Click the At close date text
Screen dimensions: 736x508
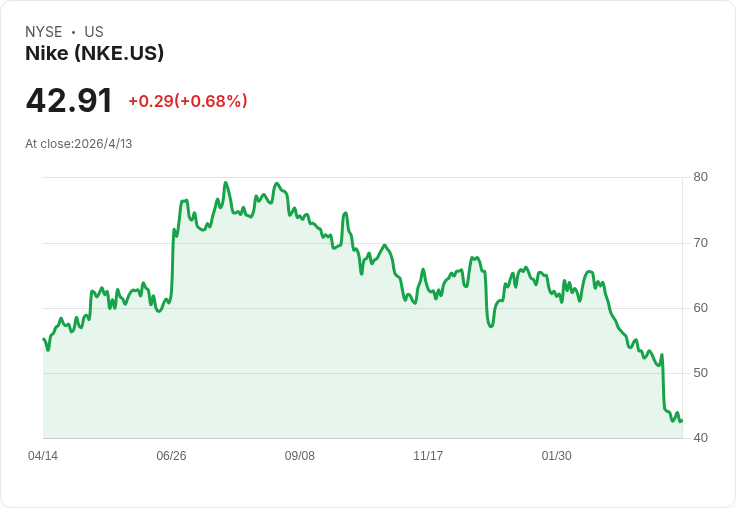pos(78,144)
